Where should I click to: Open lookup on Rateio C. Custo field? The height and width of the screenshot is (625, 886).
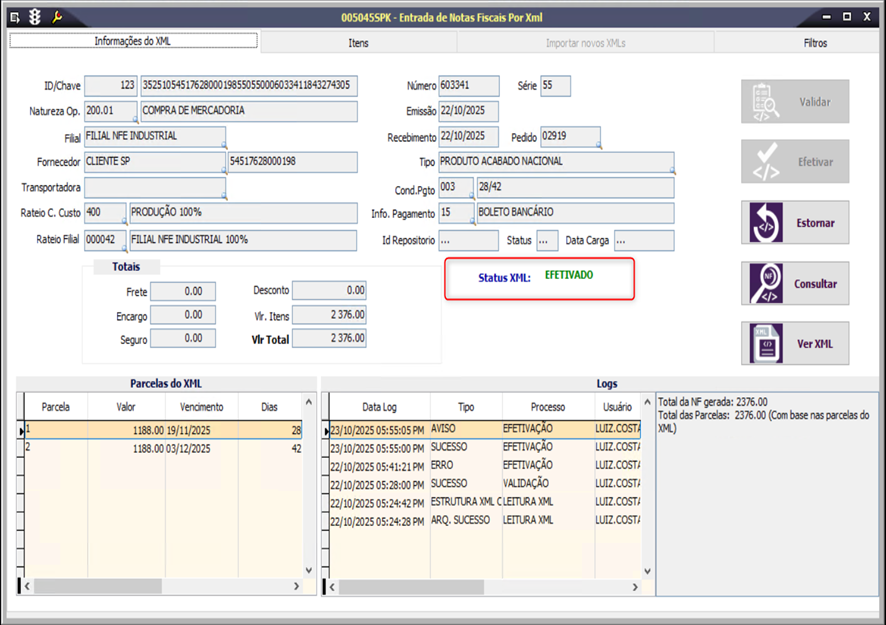(124, 221)
